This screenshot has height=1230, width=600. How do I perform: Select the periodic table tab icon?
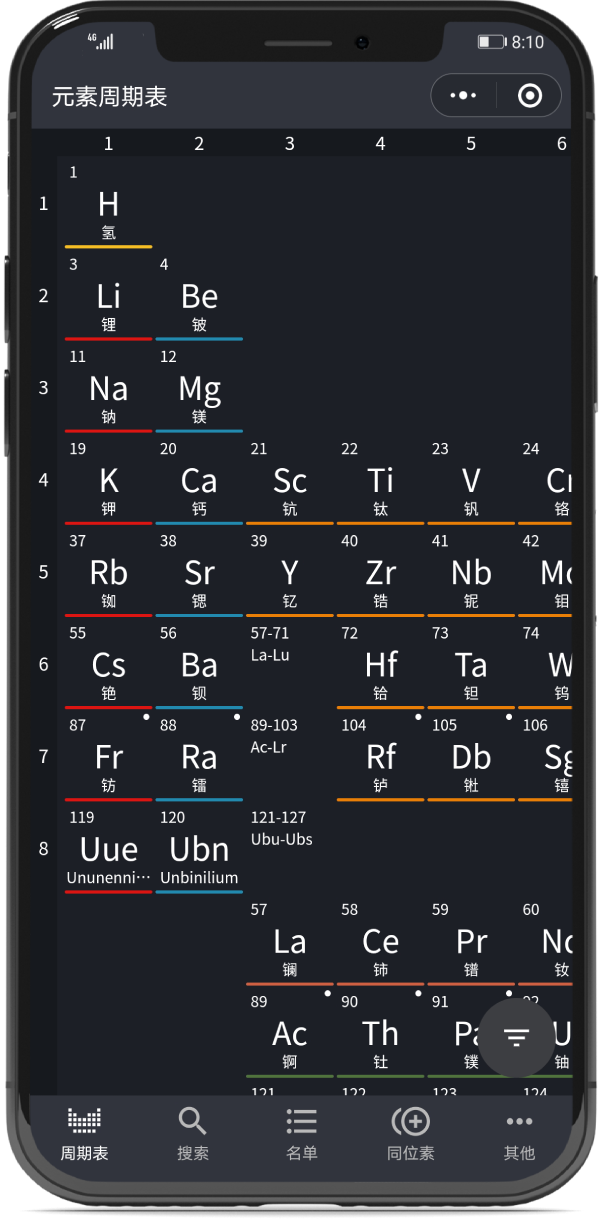tap(84, 1121)
